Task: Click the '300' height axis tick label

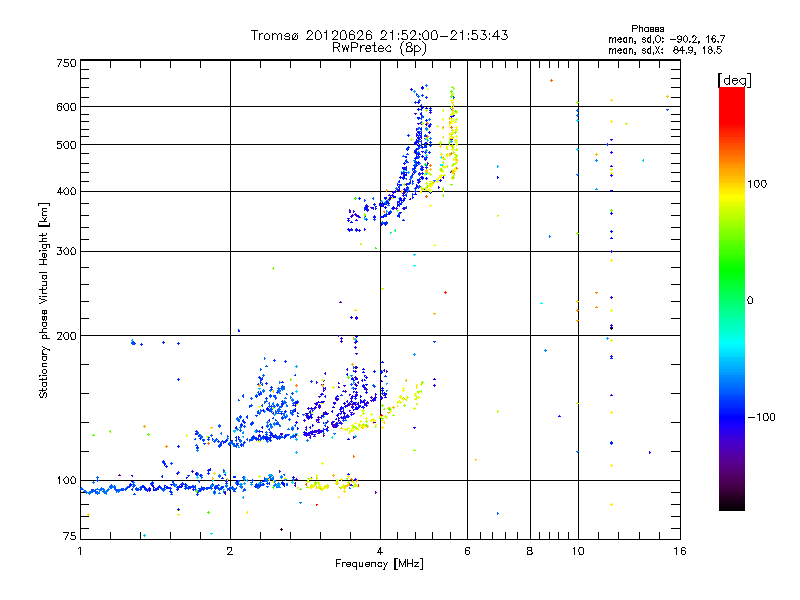Action: tap(66, 252)
